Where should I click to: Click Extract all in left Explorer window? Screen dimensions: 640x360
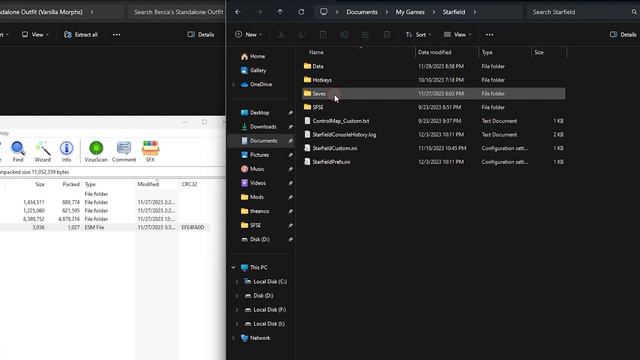coord(81,35)
